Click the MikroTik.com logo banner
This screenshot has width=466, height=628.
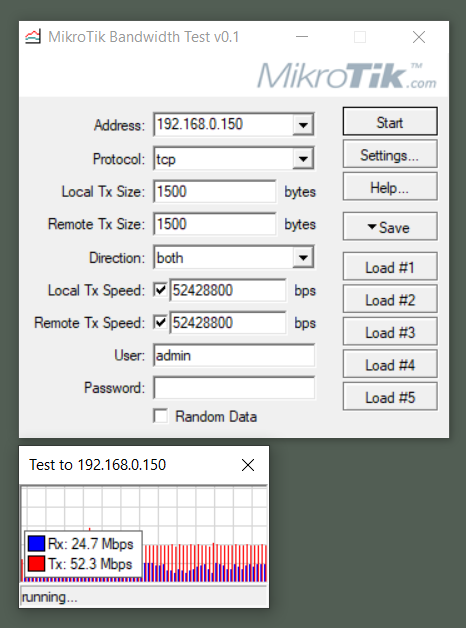[347, 75]
